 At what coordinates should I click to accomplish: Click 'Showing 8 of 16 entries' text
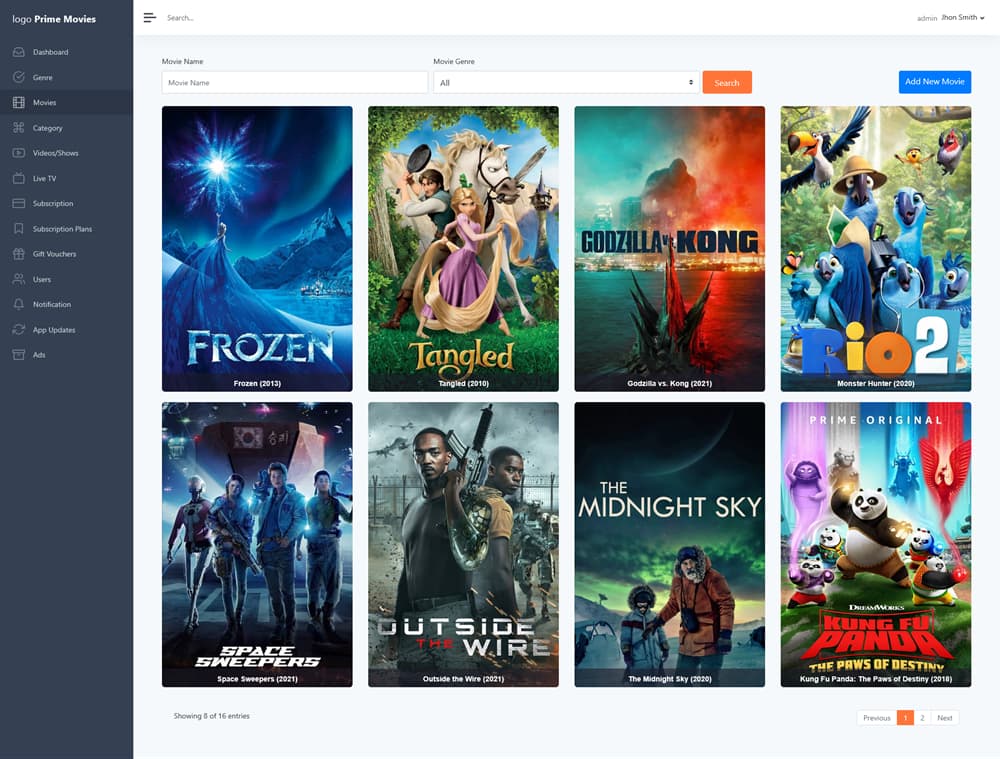click(x=212, y=716)
